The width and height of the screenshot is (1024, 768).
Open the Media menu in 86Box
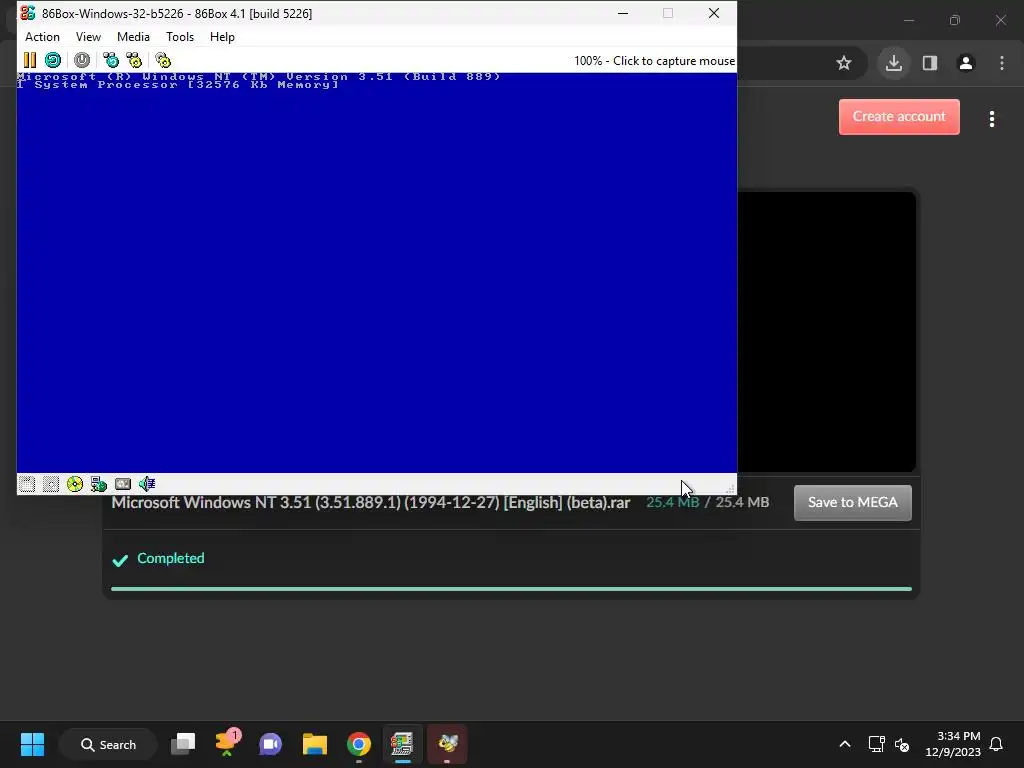[133, 37]
